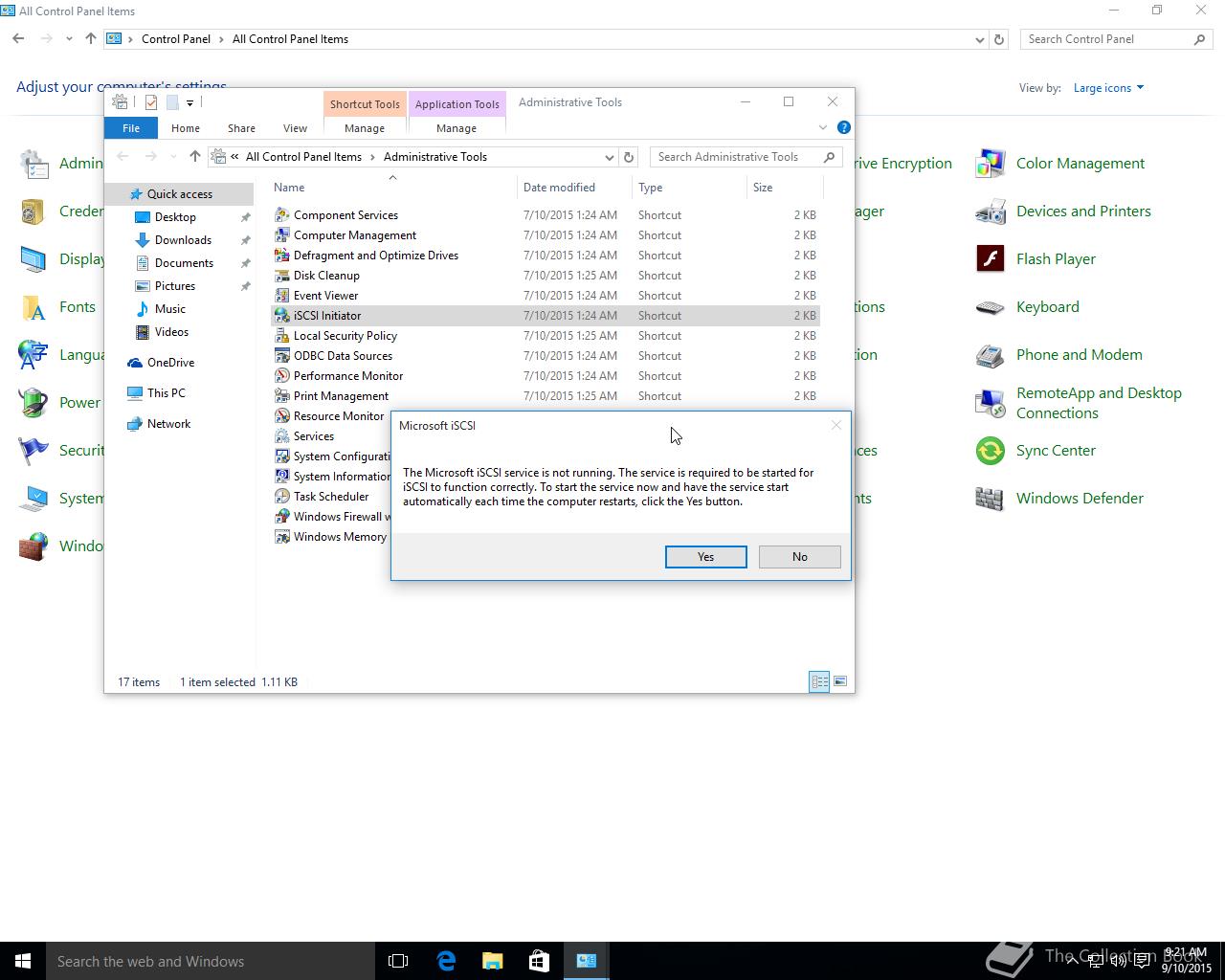Open Phone and Modem icon
This screenshot has height=980, width=1225.
click(991, 355)
